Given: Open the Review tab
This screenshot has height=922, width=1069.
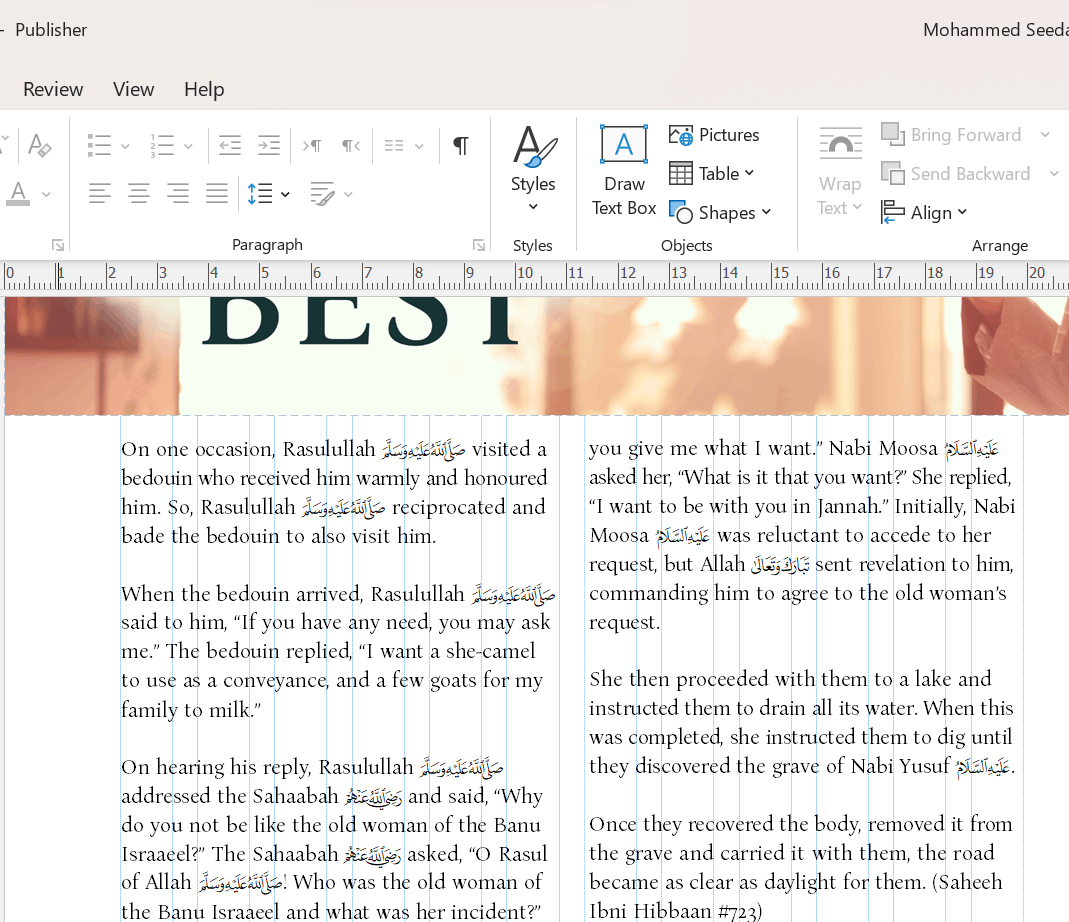Looking at the screenshot, I should pos(53,89).
